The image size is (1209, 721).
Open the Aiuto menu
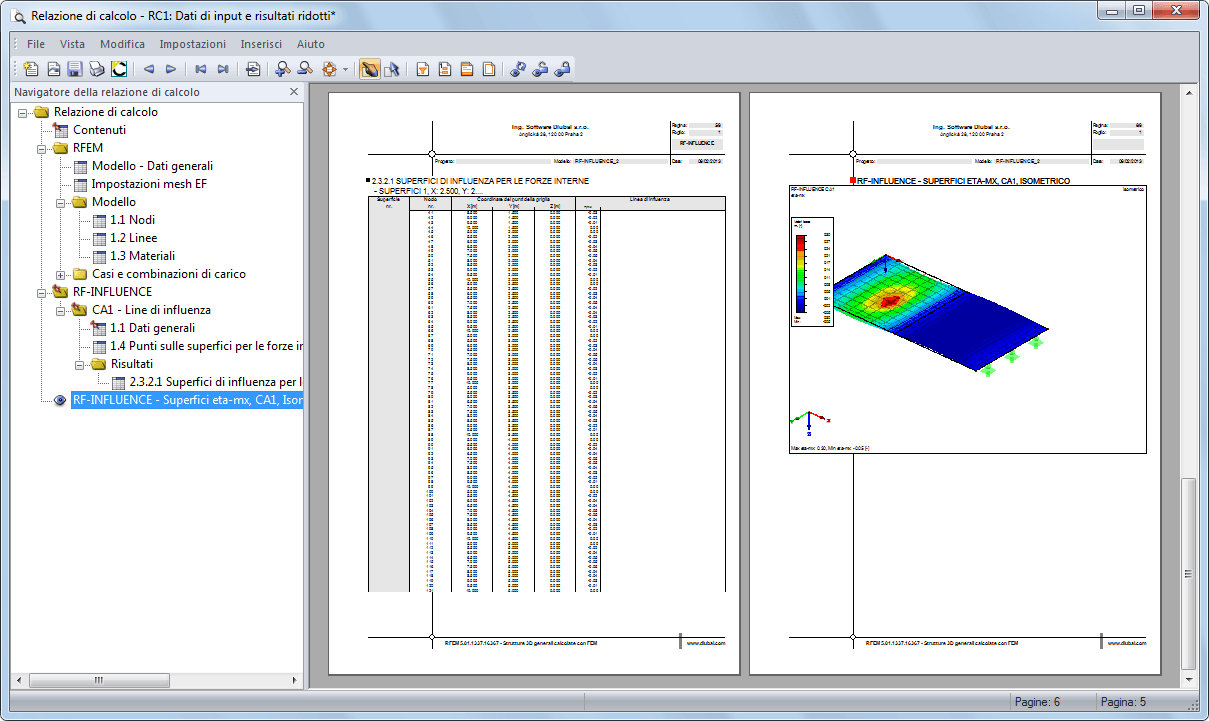click(x=310, y=44)
